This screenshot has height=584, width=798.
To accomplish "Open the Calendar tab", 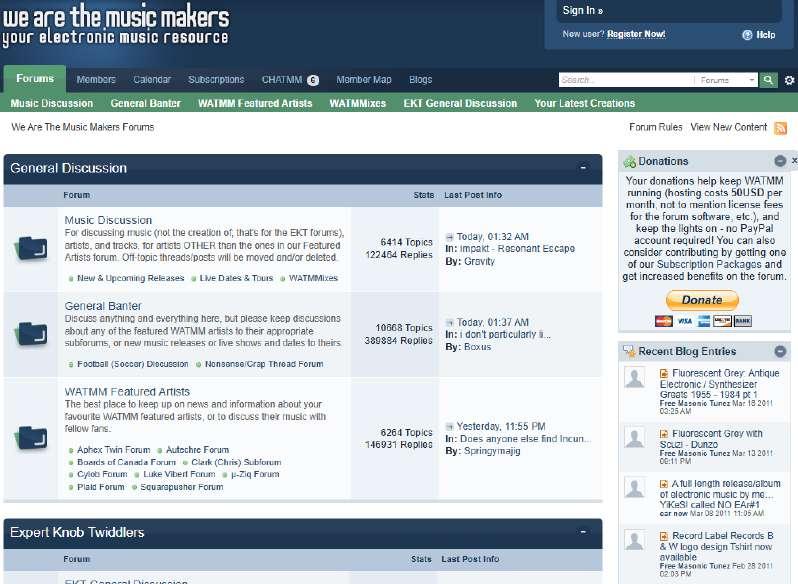I will click(x=152, y=80).
